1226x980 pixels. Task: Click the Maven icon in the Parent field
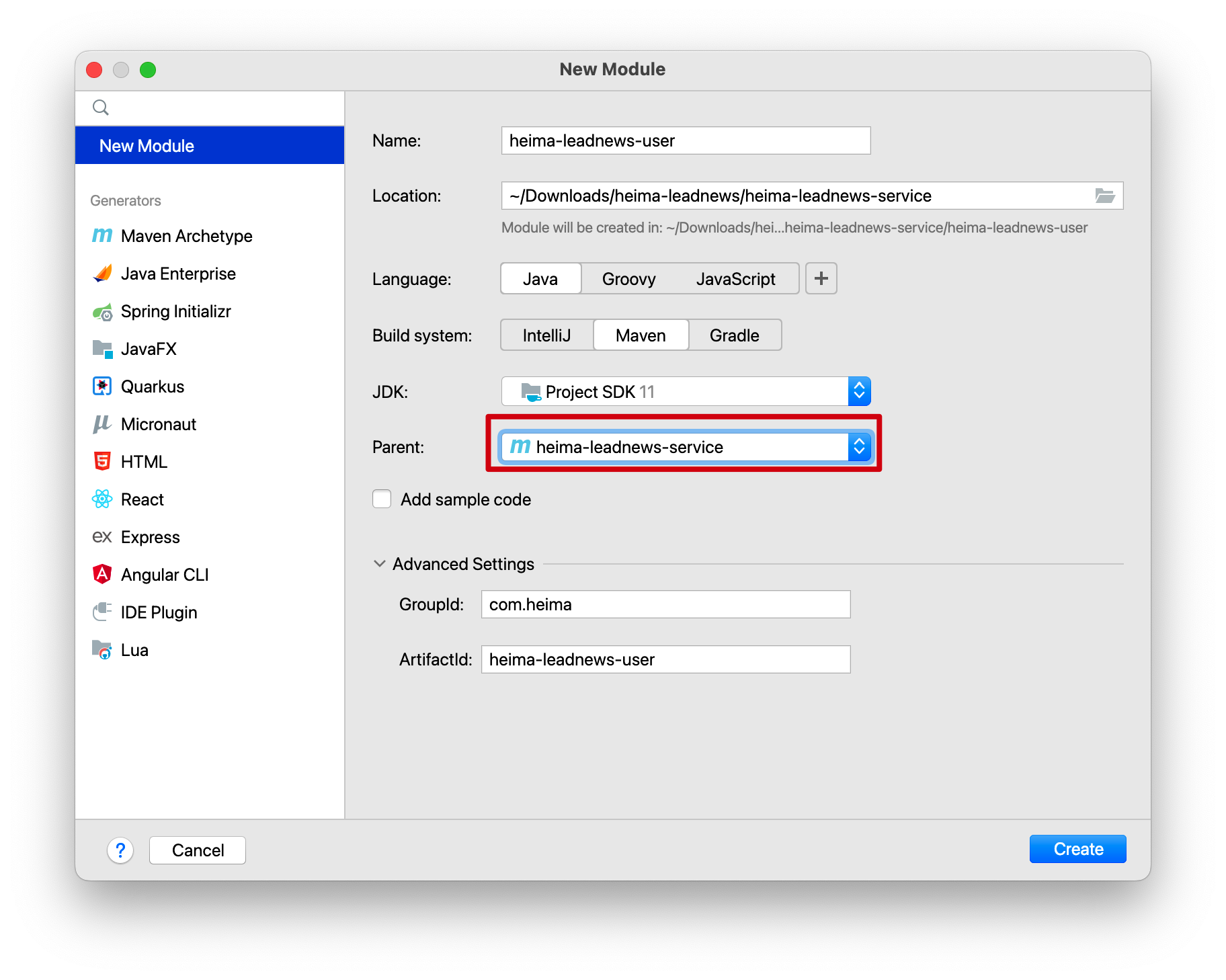520,447
